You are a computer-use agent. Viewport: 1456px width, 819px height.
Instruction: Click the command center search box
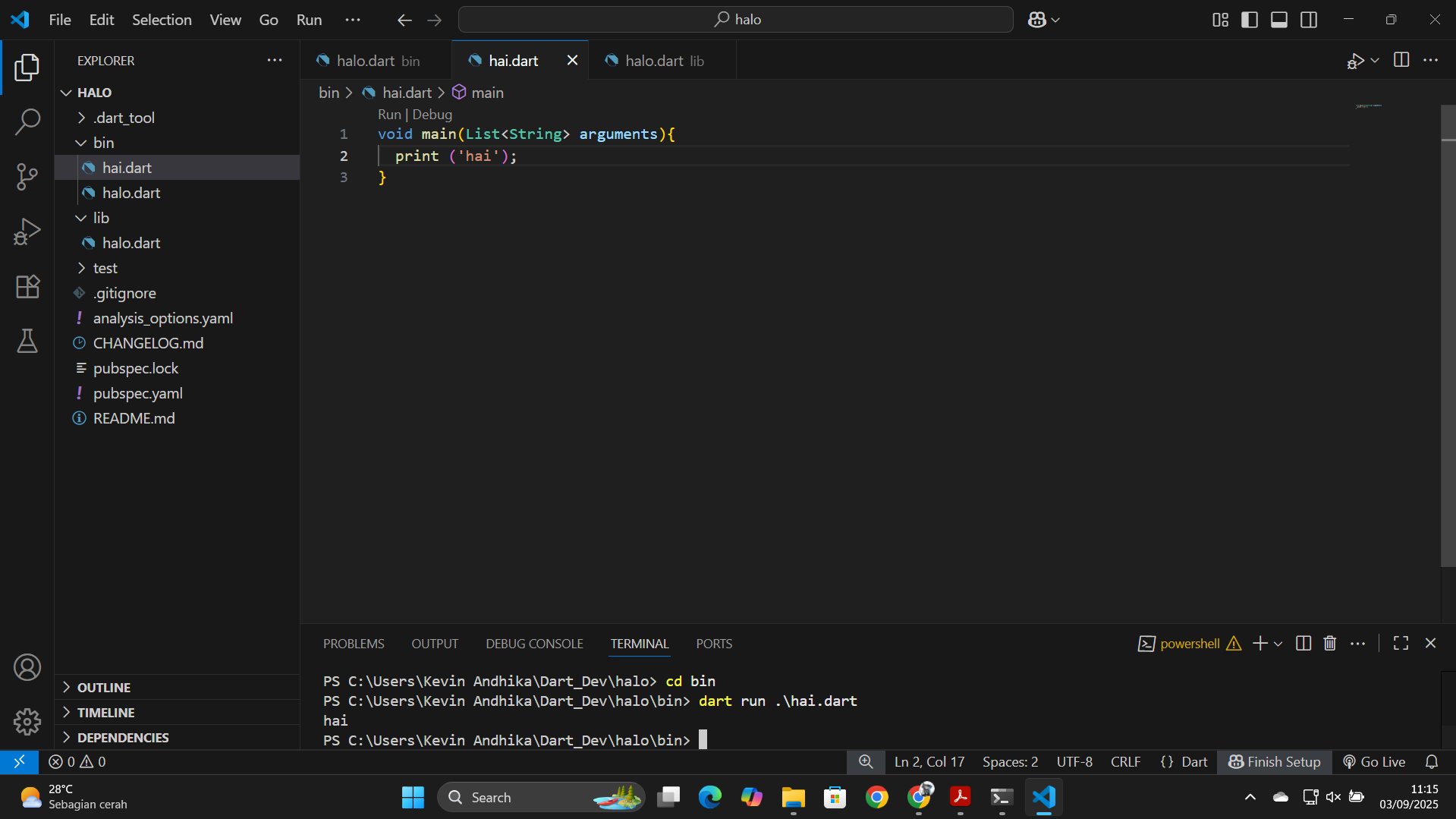coord(735,20)
